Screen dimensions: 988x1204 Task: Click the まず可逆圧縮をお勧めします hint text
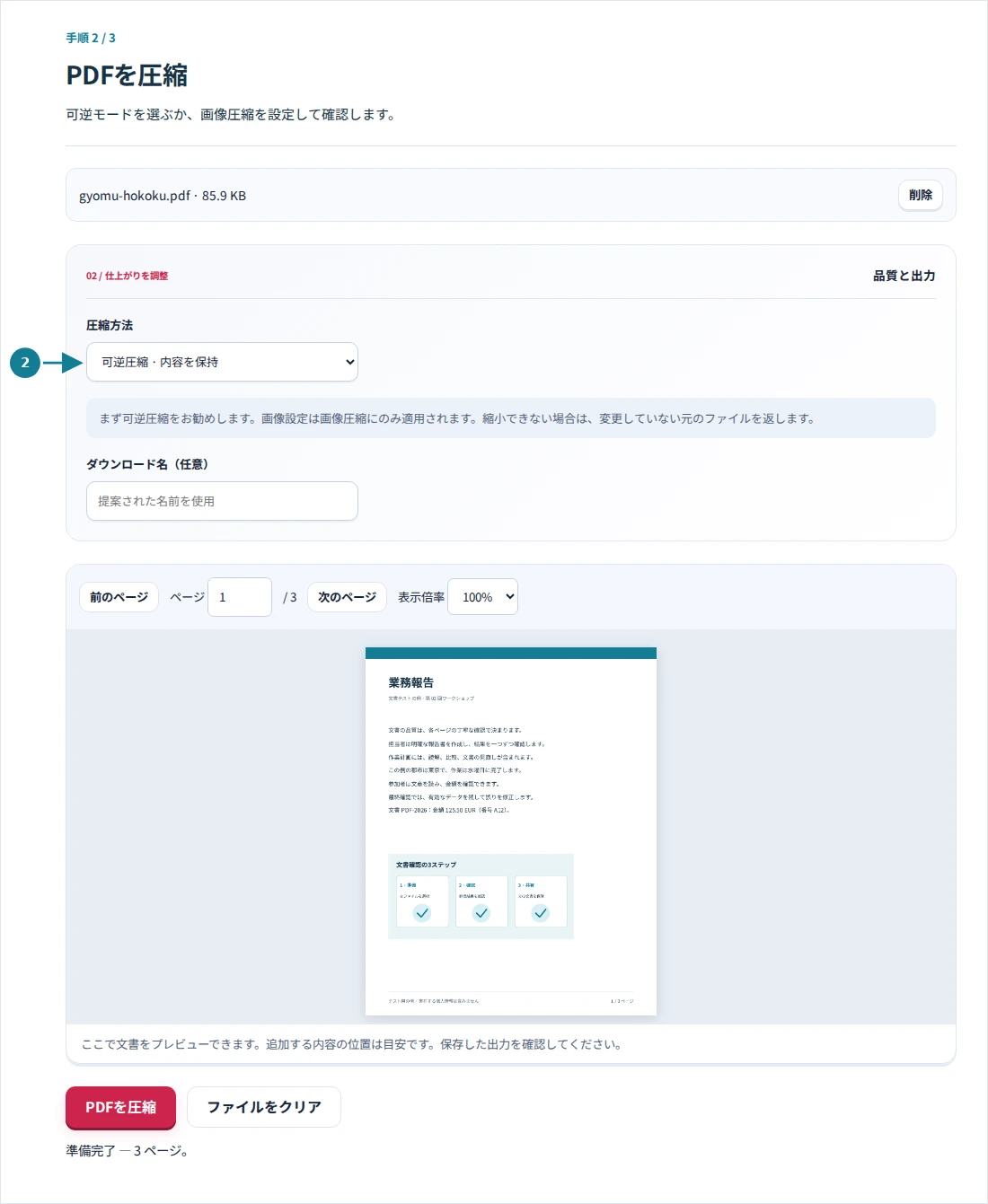(456, 418)
